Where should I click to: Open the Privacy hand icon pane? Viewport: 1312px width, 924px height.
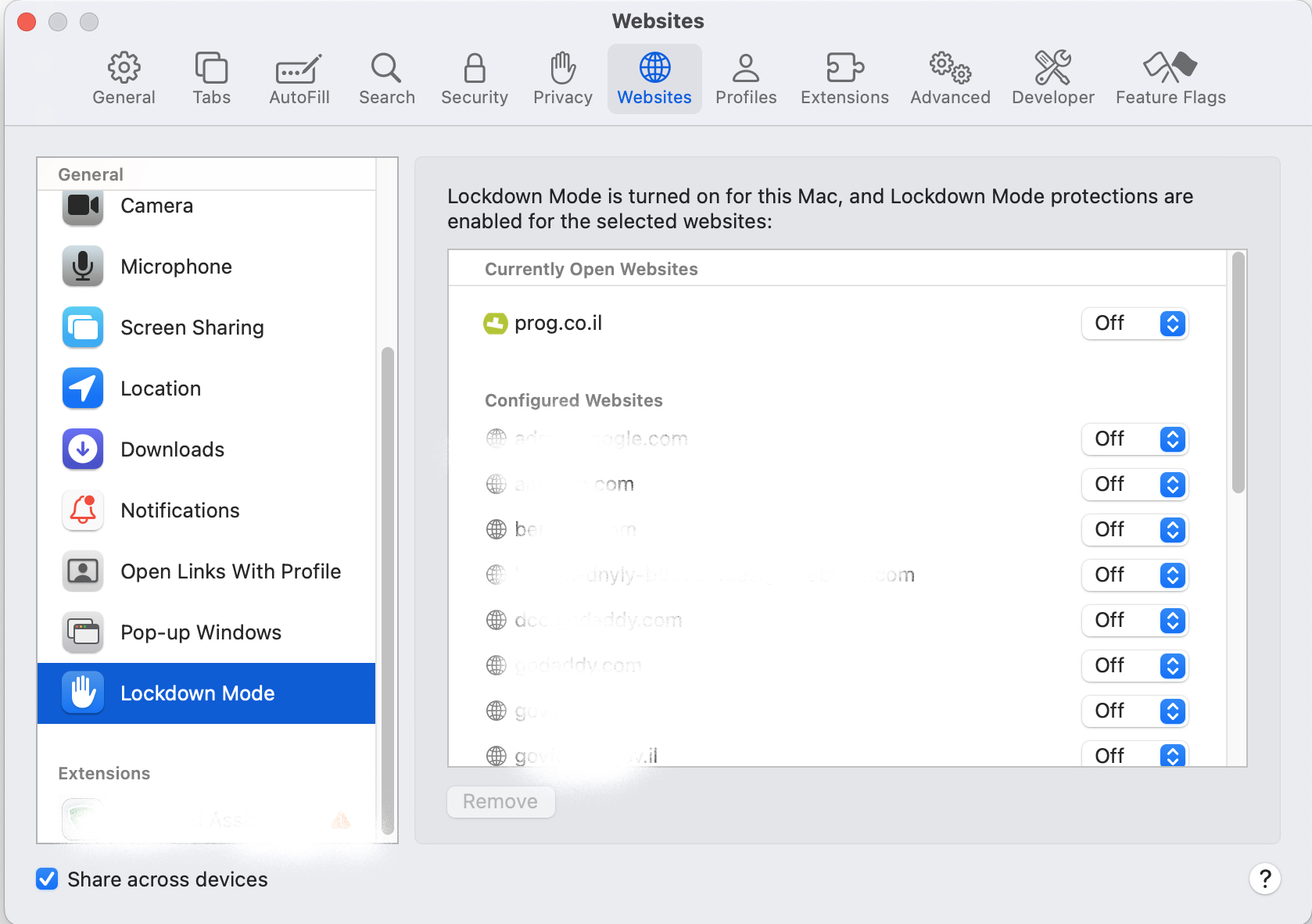coord(562,79)
